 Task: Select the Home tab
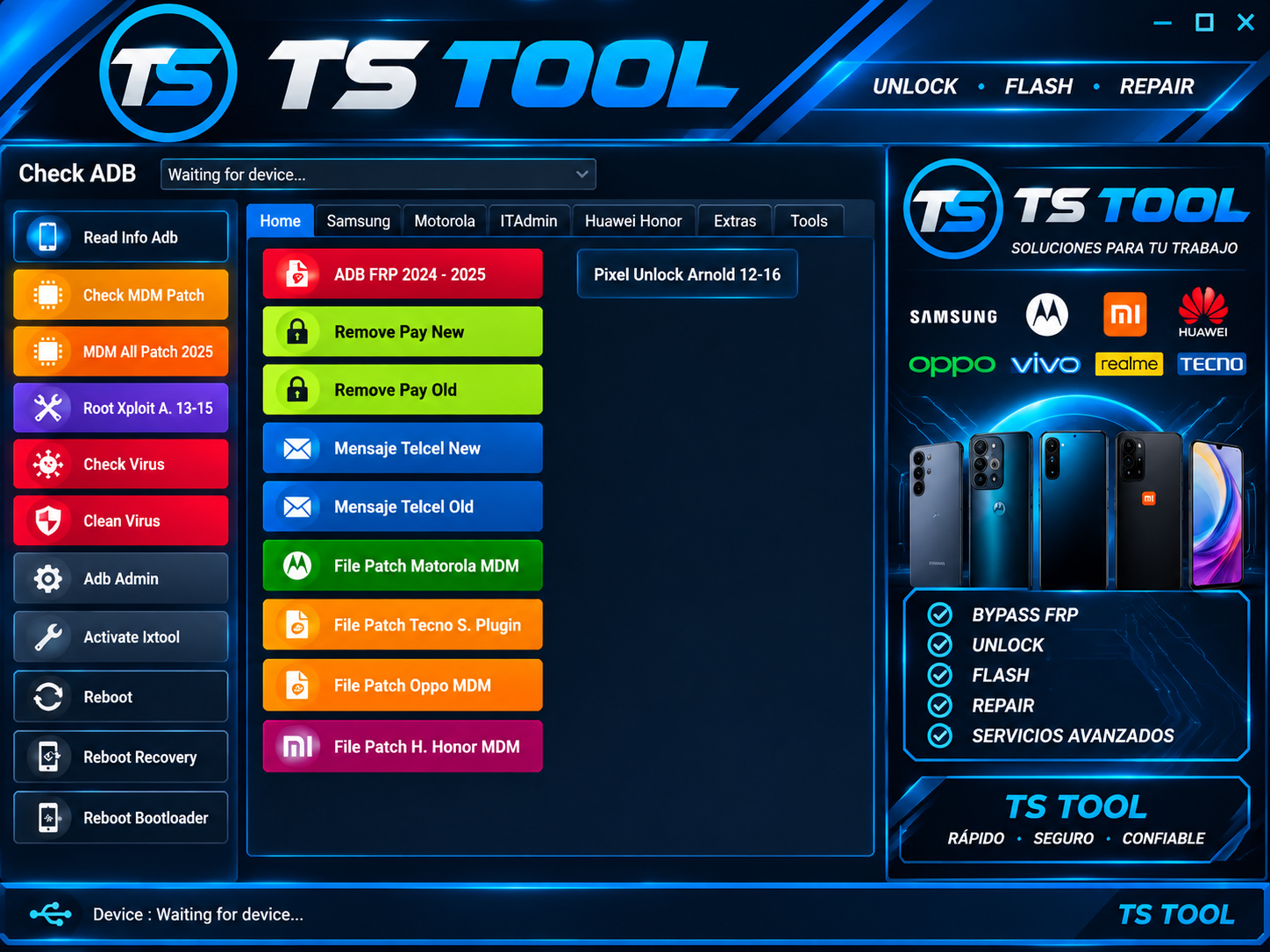[x=280, y=221]
